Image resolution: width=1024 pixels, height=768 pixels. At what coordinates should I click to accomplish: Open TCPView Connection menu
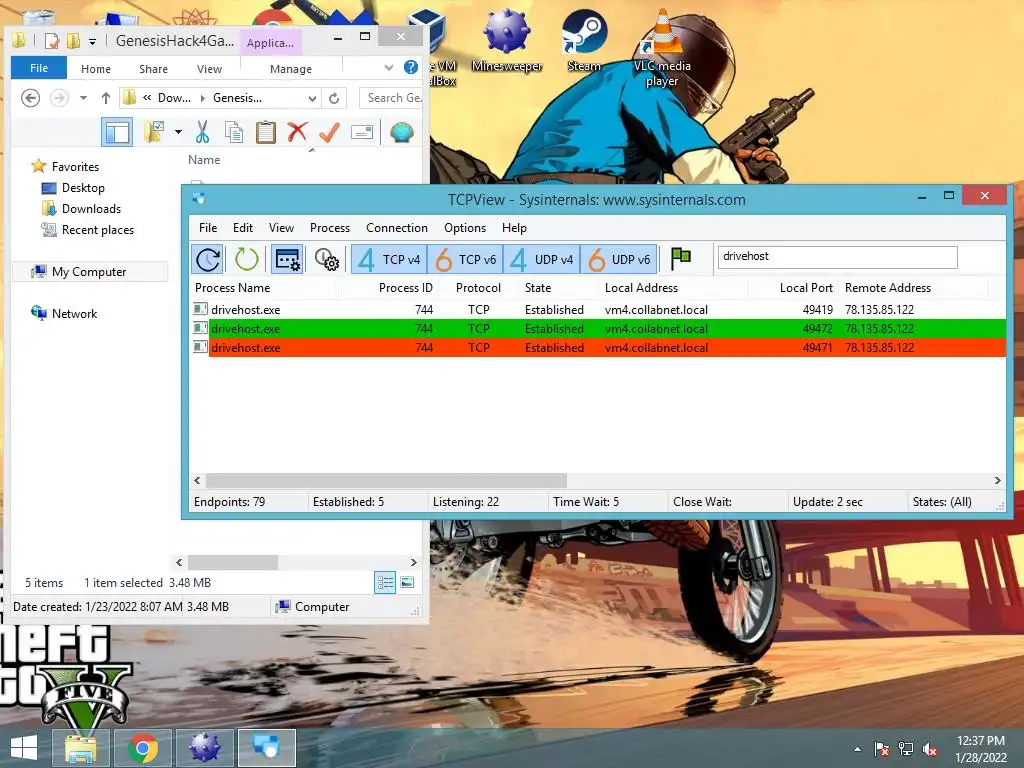(x=397, y=228)
